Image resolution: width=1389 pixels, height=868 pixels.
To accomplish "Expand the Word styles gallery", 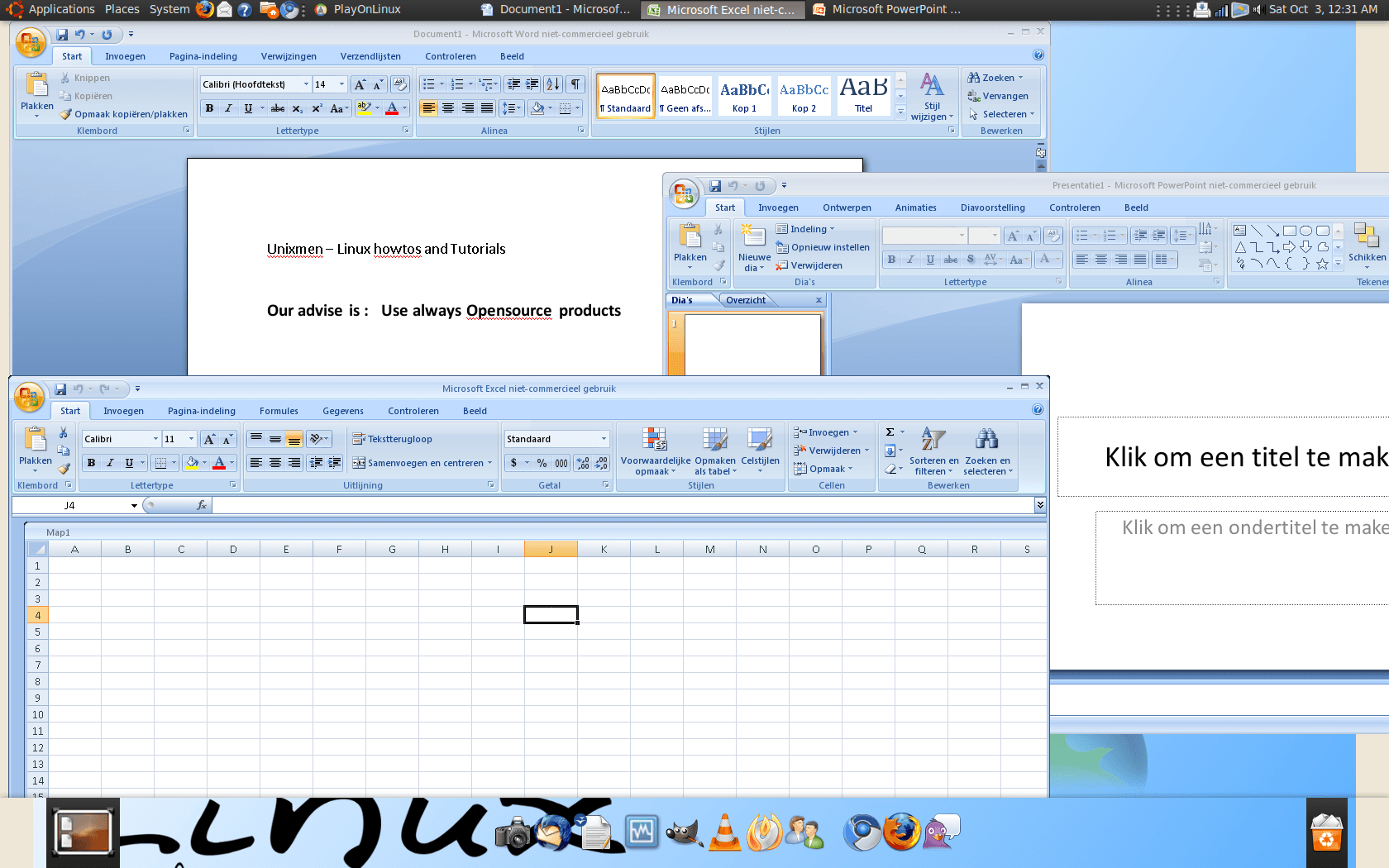I will point(900,112).
